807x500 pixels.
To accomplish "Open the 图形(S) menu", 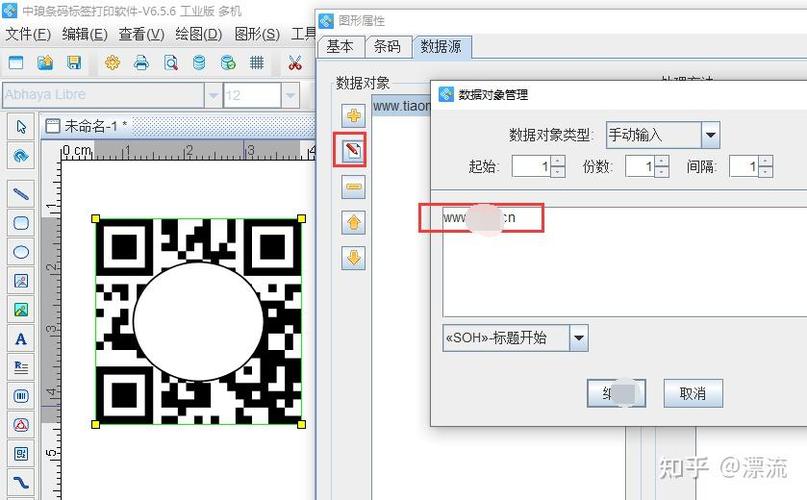I will [257, 35].
